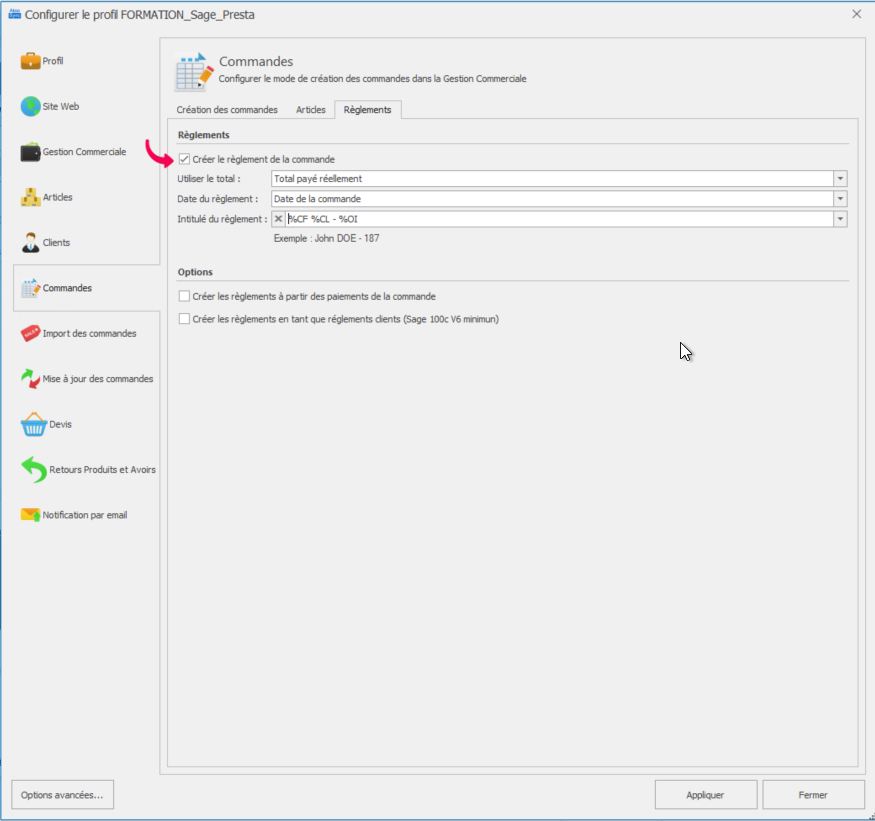
Task: Check Créer les règlements en tant que règlements clients
Action: (x=184, y=320)
